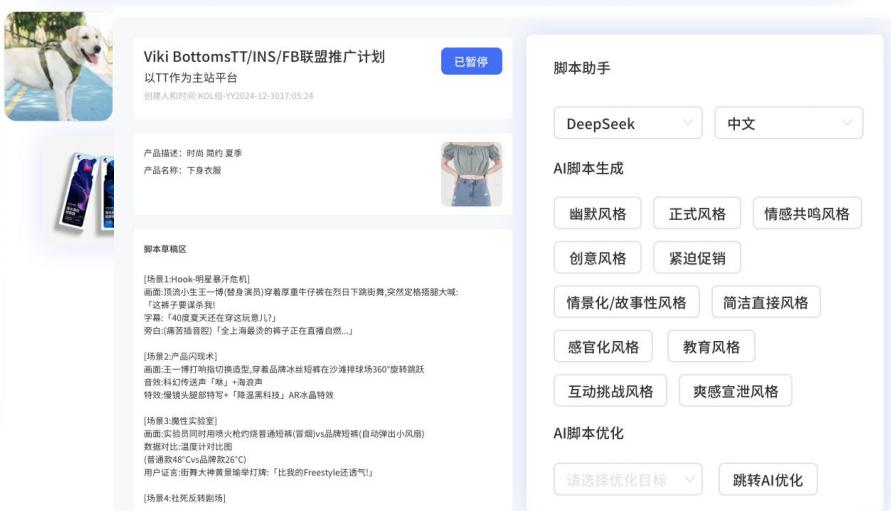This screenshot has width=891, height=511.
Task: Click the 跳转AI优化 button
Action: (767, 480)
